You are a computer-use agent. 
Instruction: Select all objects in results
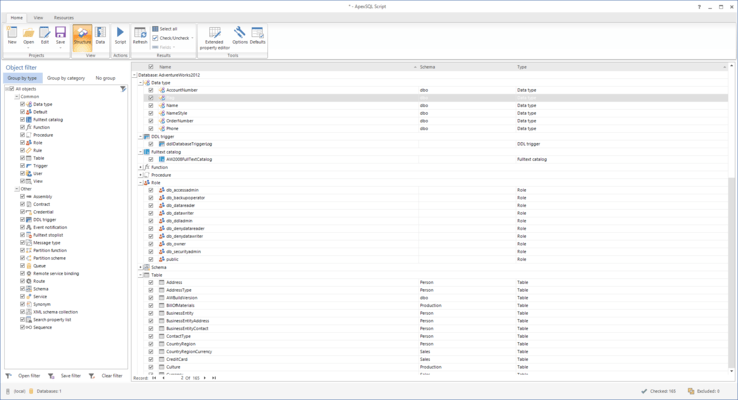165,29
